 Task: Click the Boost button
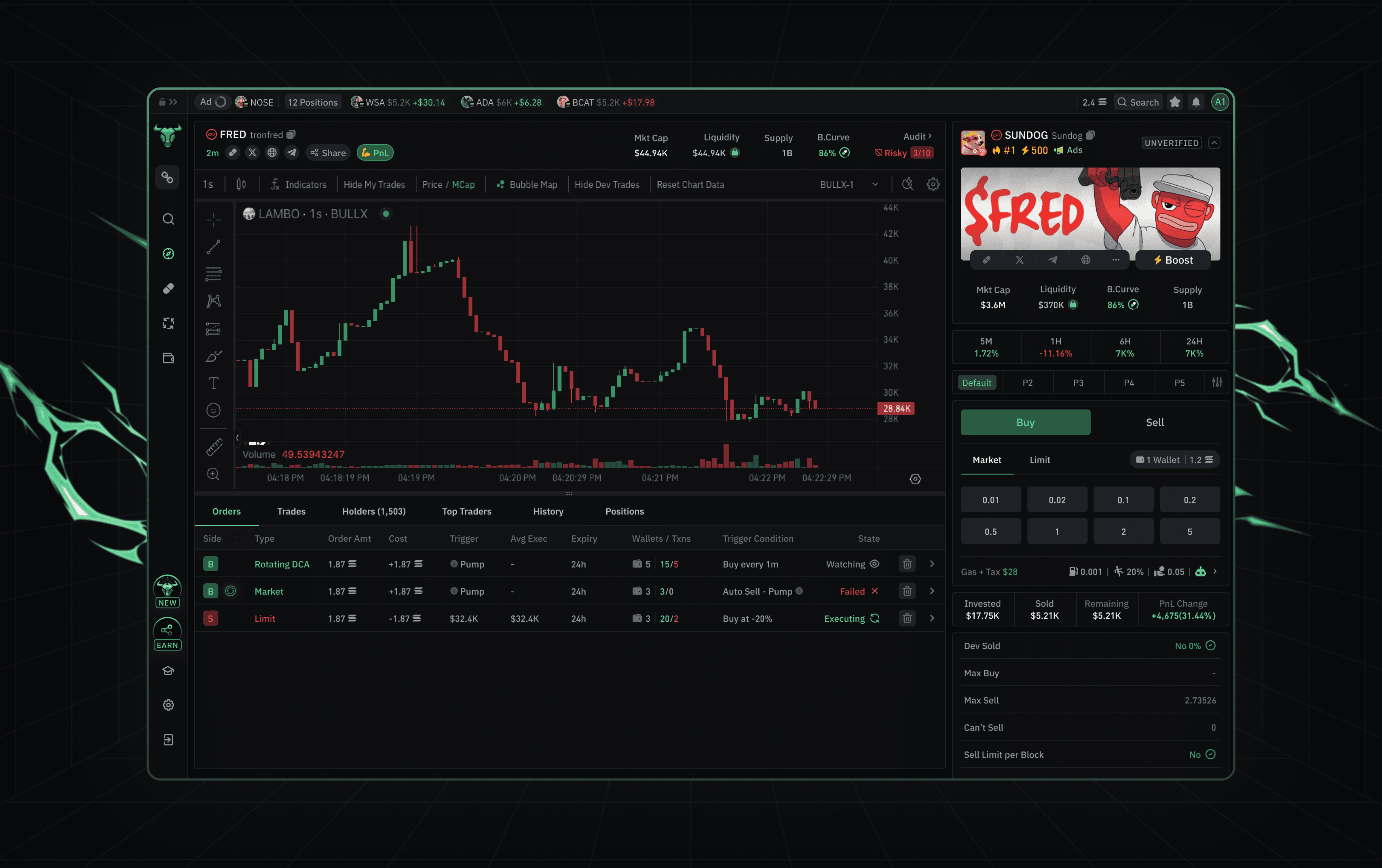point(1173,260)
